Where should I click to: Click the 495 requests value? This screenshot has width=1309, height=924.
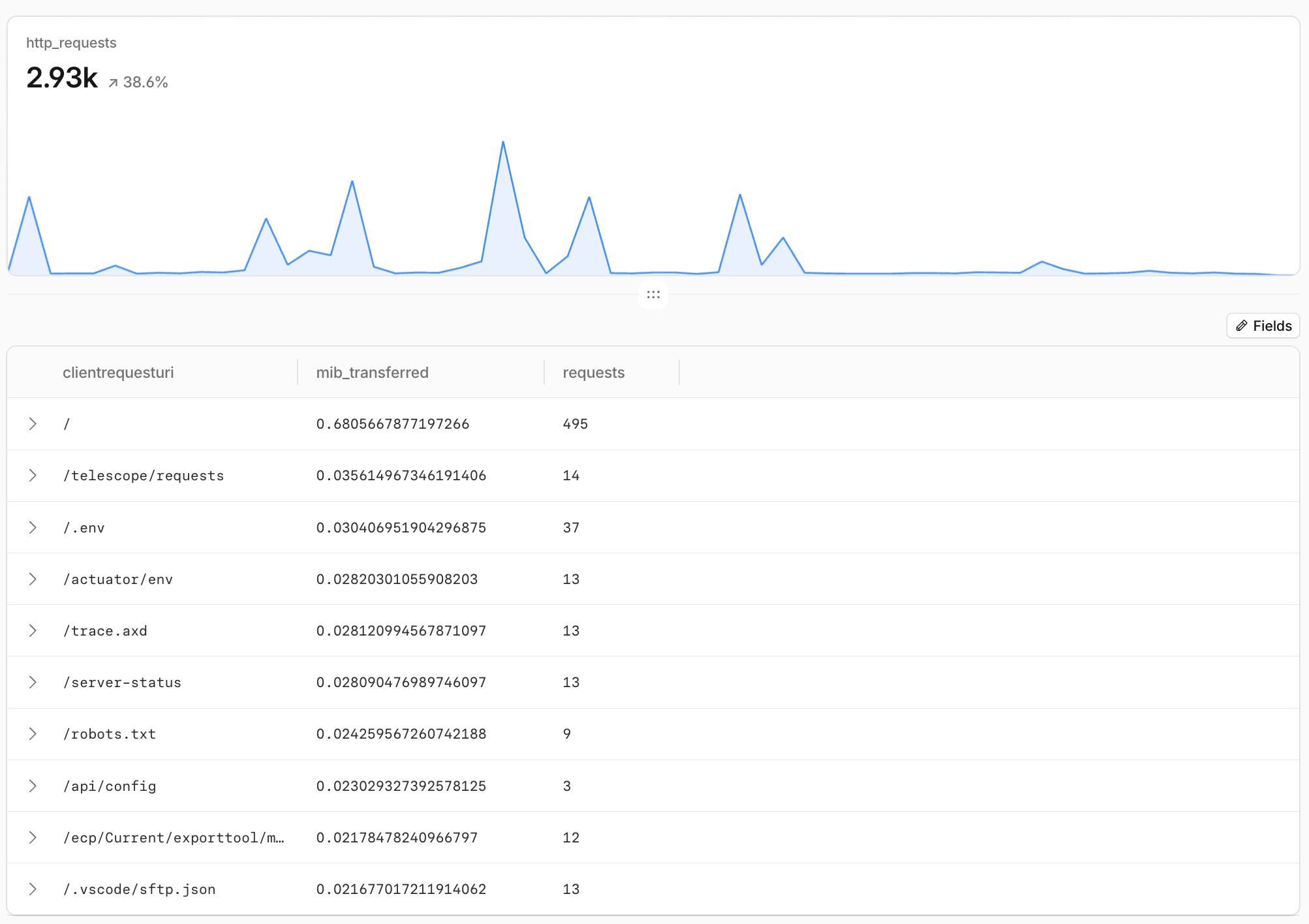[576, 424]
